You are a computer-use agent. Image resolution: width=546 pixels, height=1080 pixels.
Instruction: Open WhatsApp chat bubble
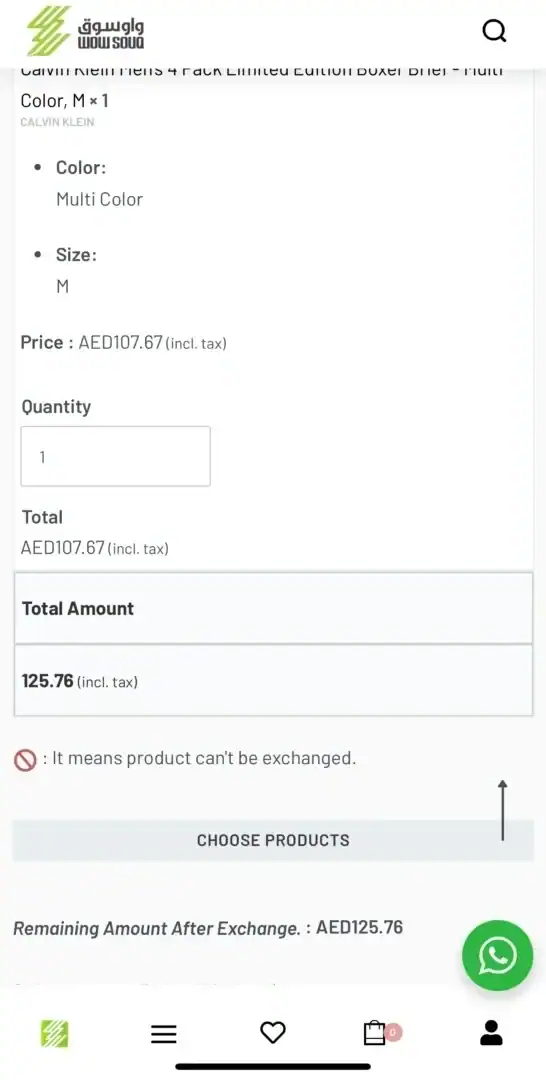tap(497, 955)
